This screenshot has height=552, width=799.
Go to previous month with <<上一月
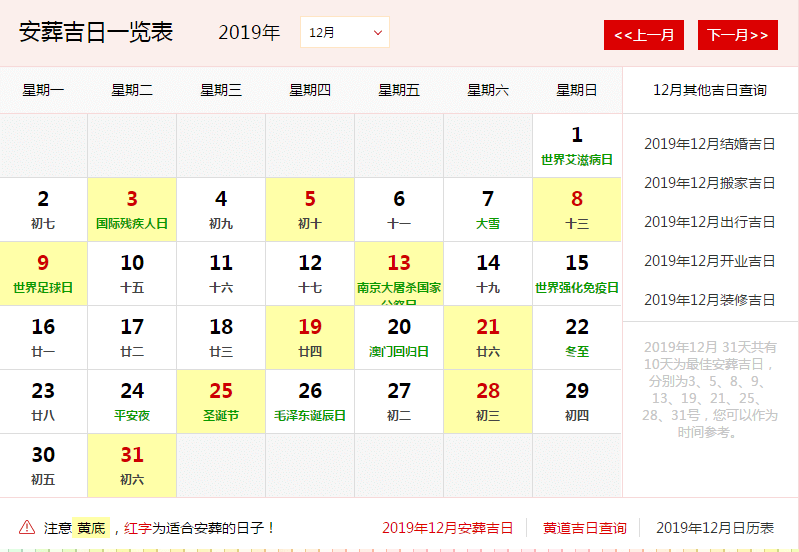[643, 35]
